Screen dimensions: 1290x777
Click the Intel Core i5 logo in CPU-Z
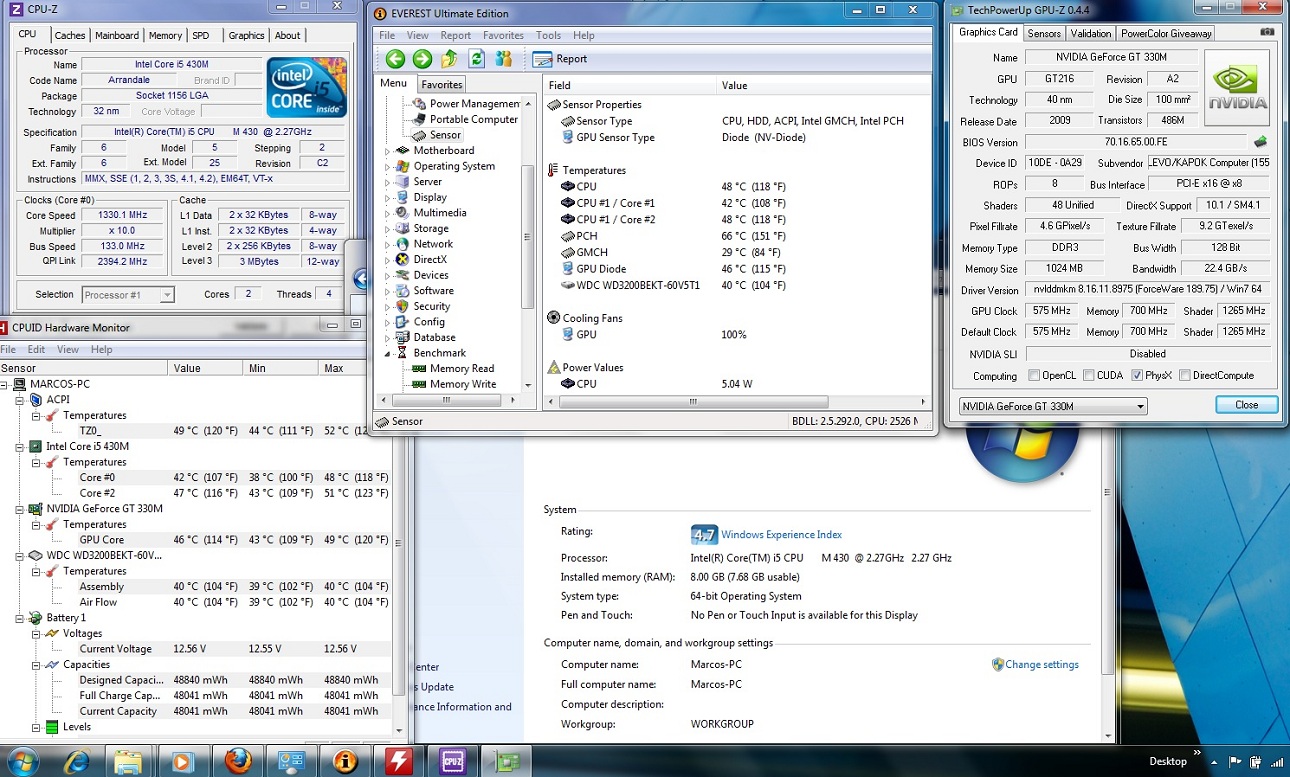305,88
